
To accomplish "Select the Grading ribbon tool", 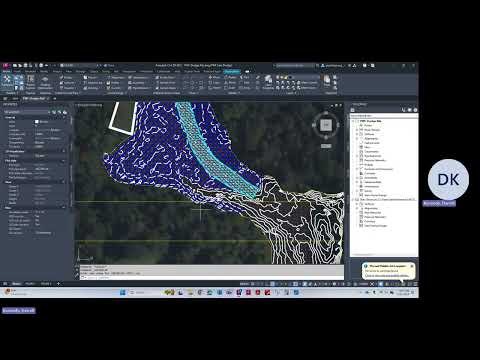I will pos(91,88).
